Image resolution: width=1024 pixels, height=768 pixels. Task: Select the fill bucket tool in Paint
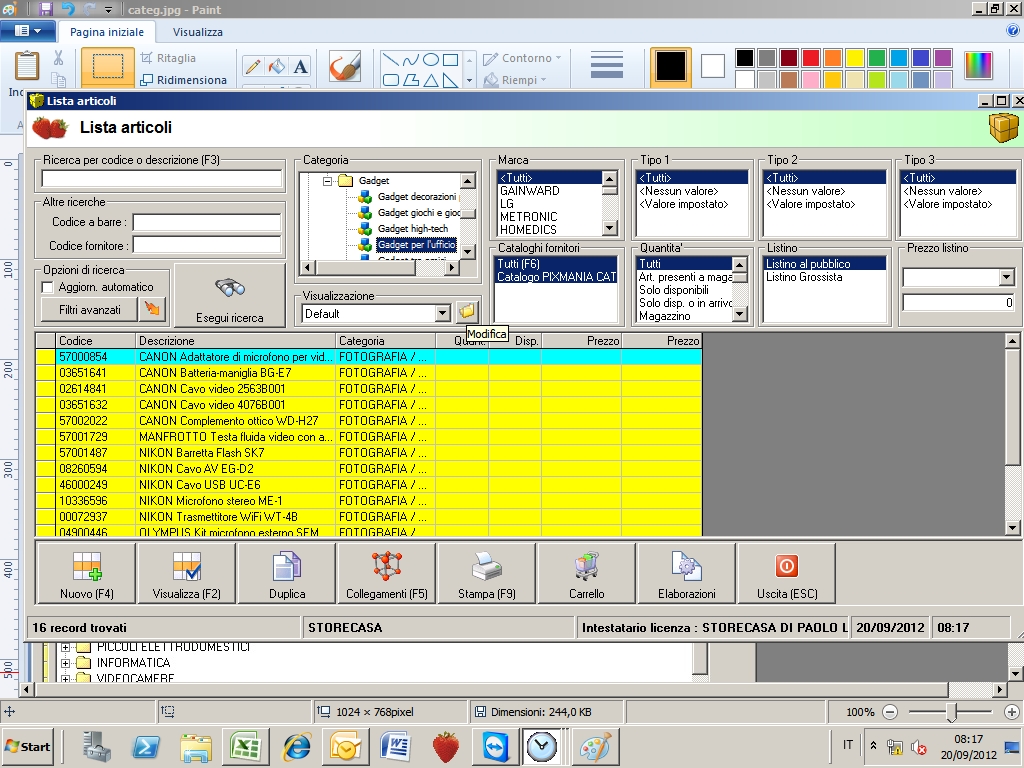277,66
